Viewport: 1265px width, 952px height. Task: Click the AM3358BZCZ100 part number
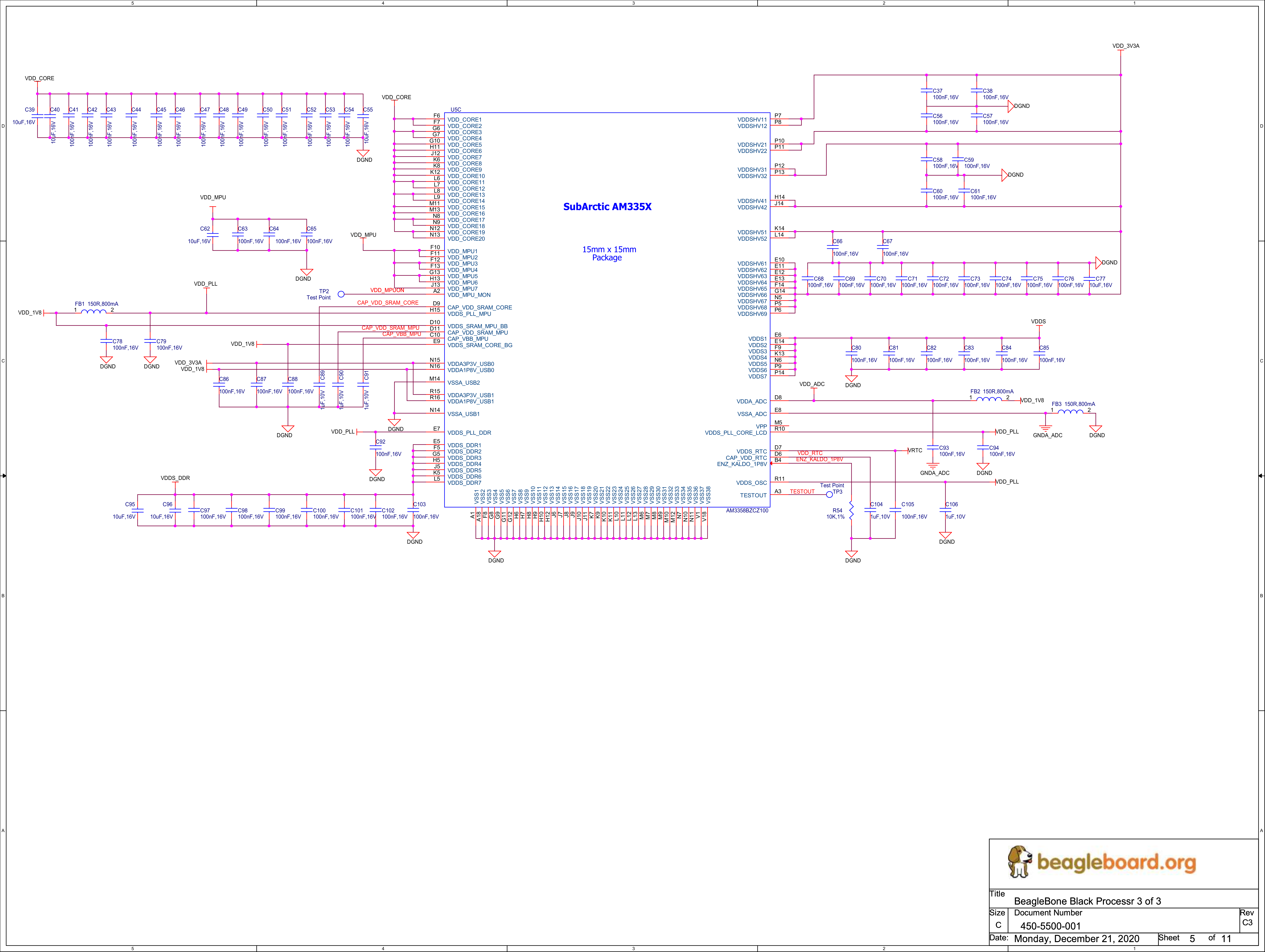tap(747, 510)
